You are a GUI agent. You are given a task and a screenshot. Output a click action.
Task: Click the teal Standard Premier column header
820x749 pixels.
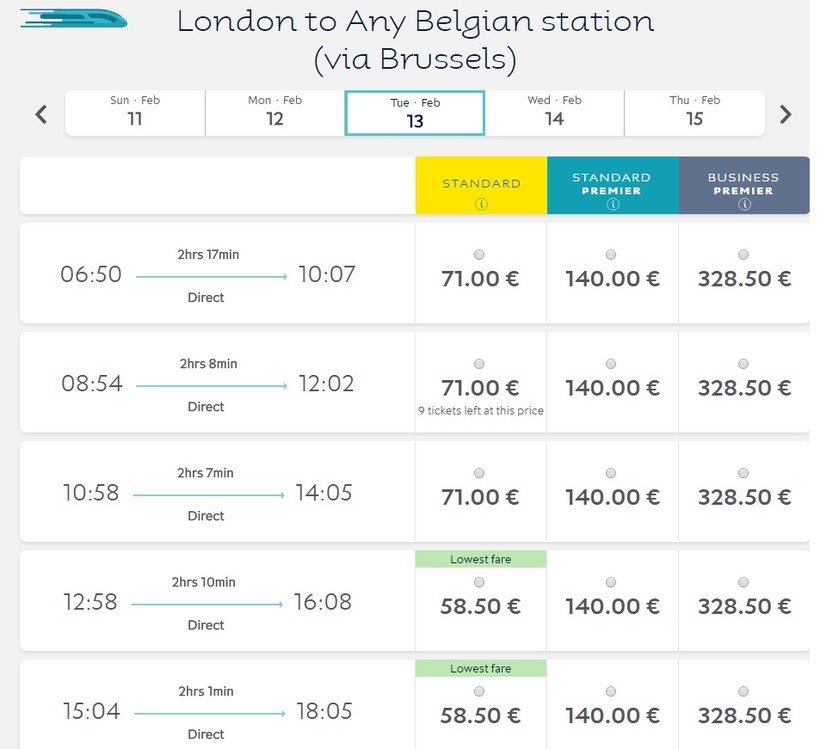[x=612, y=184]
